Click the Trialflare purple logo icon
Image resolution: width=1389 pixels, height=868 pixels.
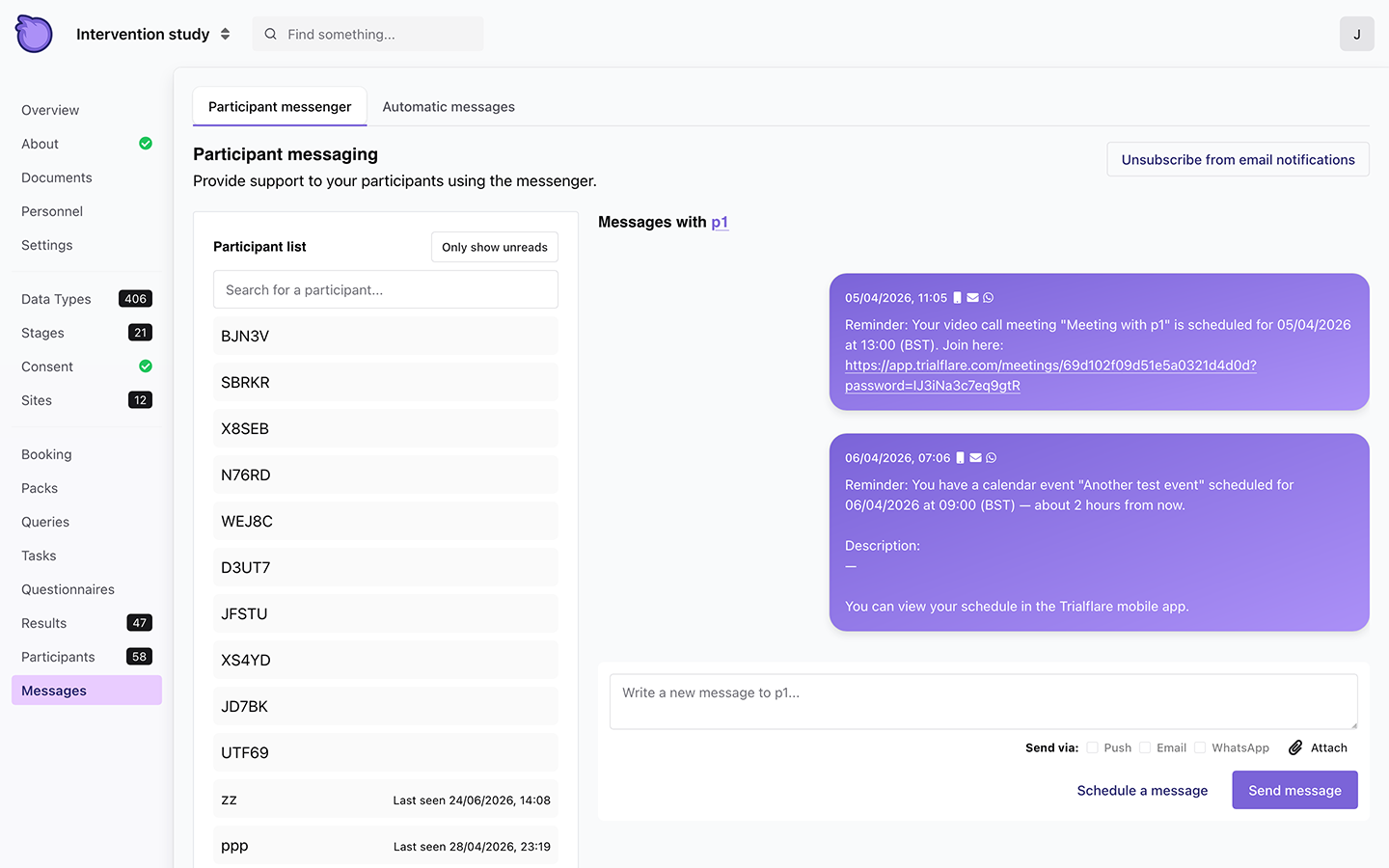[x=34, y=34]
